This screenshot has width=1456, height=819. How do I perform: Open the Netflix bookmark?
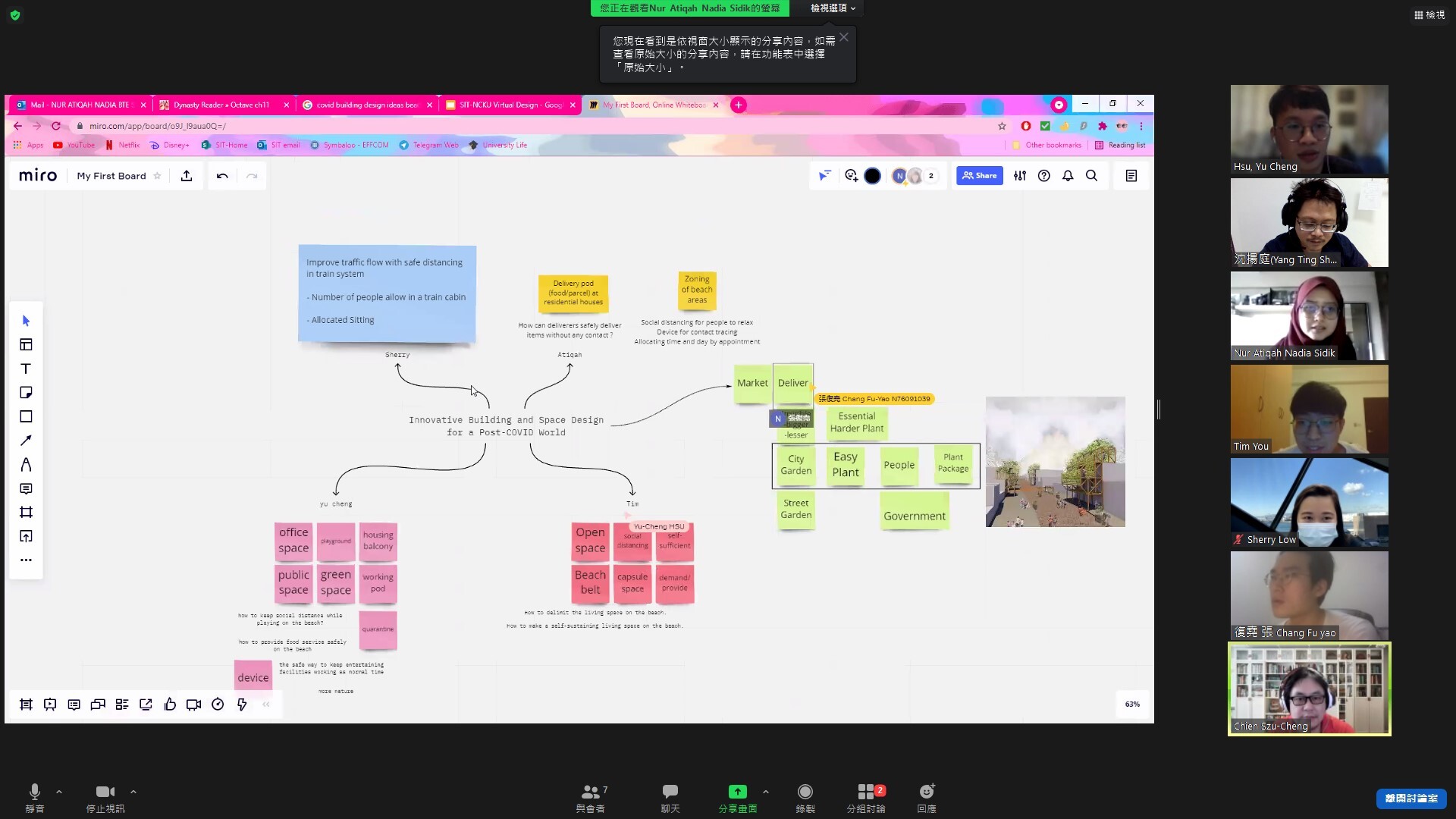[x=122, y=145]
